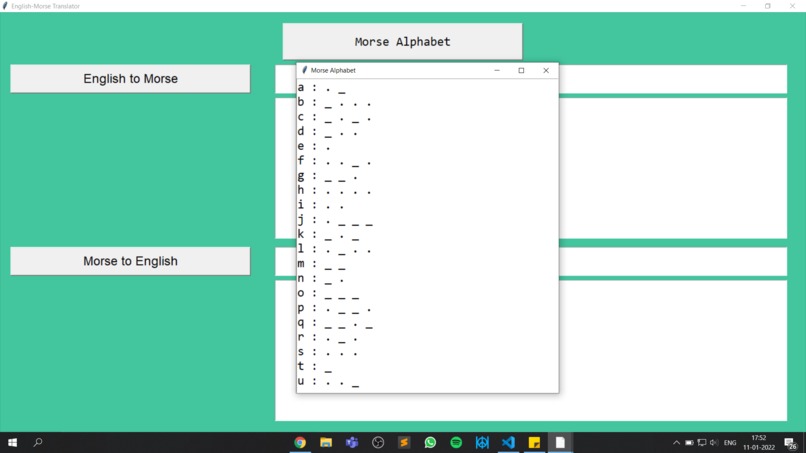Click the feather icon of English-Morse Translator window

pyautogui.click(x=5, y=6)
